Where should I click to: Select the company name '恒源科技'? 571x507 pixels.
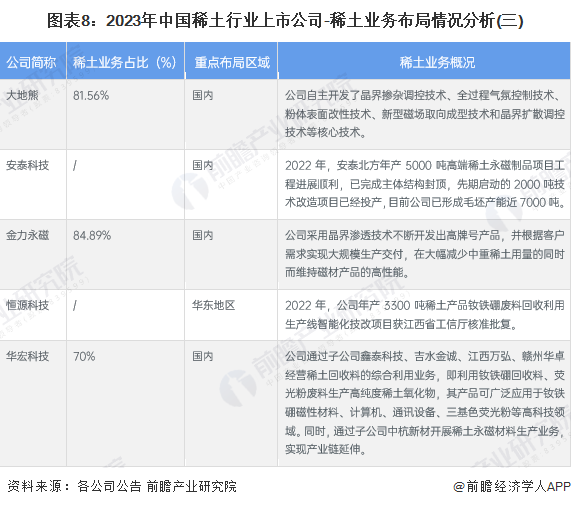(28, 305)
